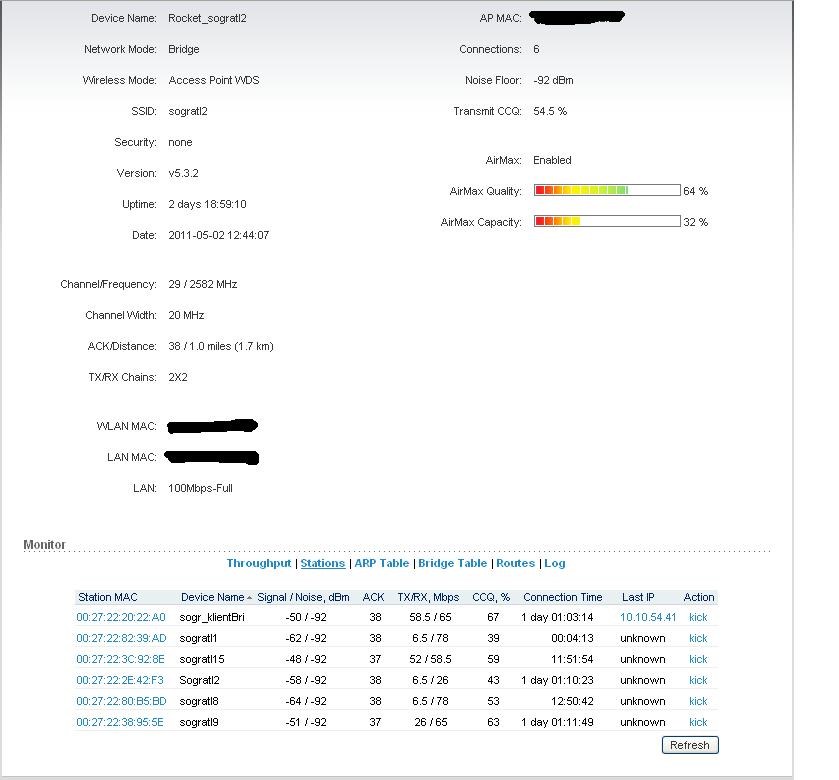
Task: Kick the Sogratl2 station
Action: pyautogui.click(x=698, y=680)
